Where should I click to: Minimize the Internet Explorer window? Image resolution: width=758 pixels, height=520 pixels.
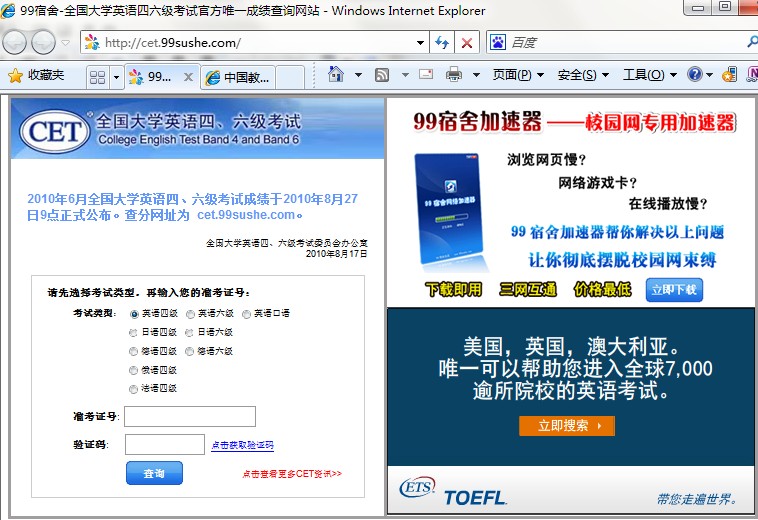[x=698, y=7]
